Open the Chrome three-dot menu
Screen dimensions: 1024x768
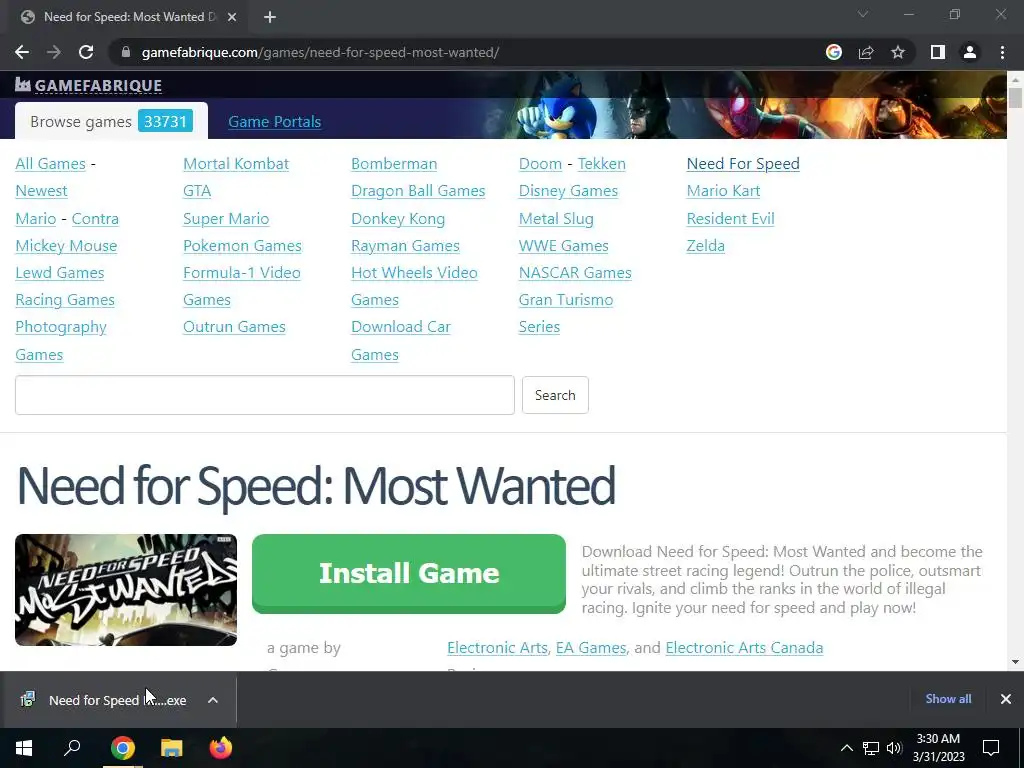coord(1002,52)
